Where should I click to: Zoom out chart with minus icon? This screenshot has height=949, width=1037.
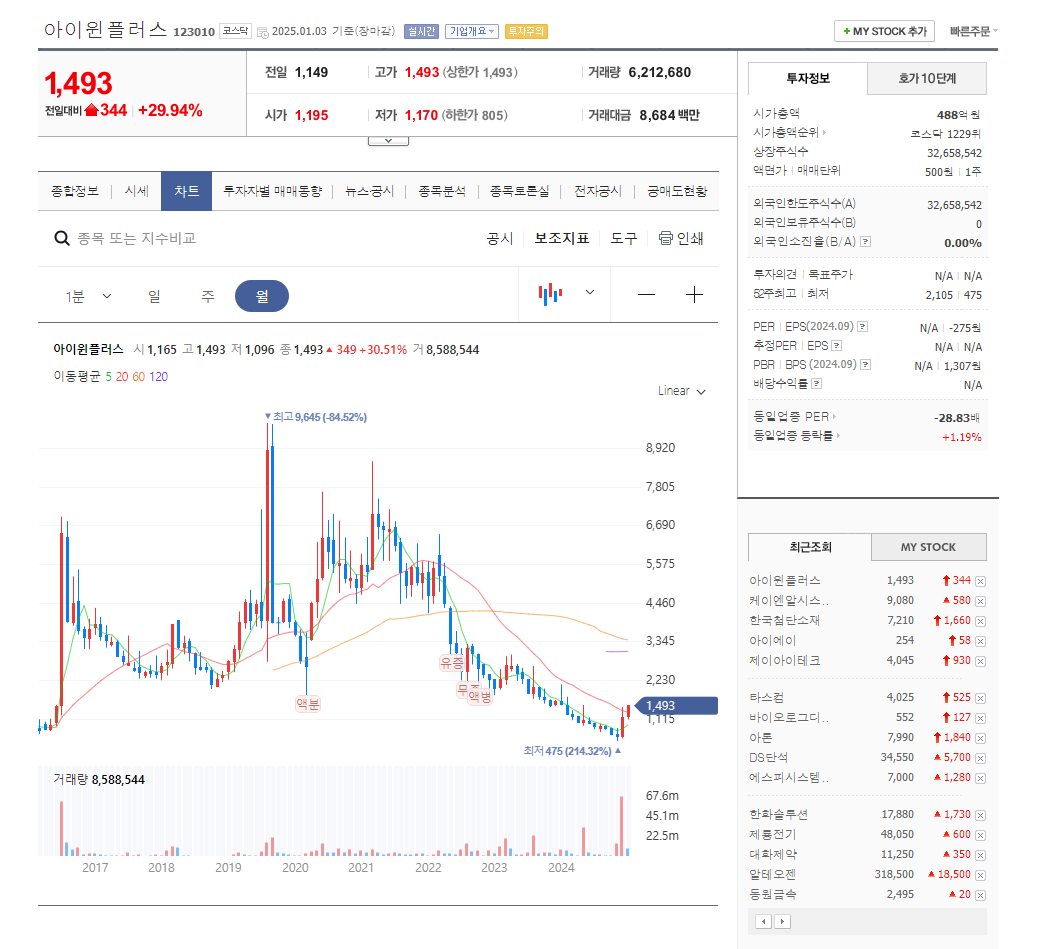(646, 294)
